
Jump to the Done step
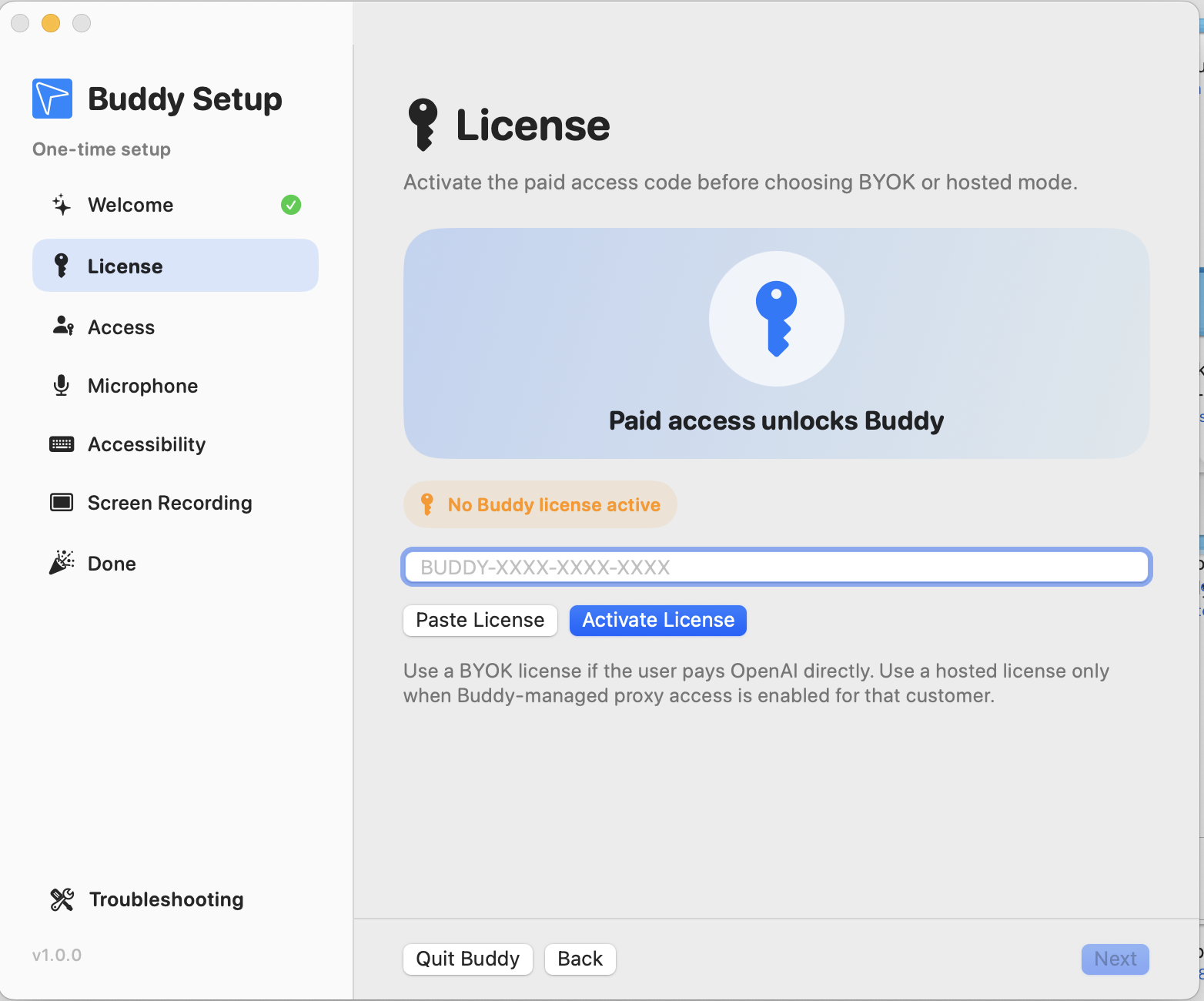pos(176,564)
